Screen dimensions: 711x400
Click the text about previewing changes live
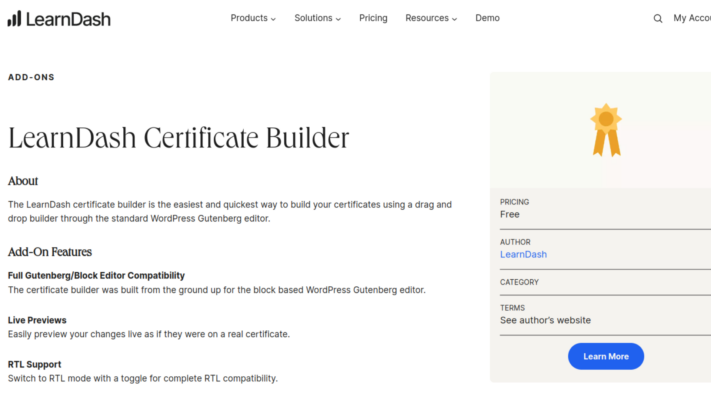[x=149, y=334]
